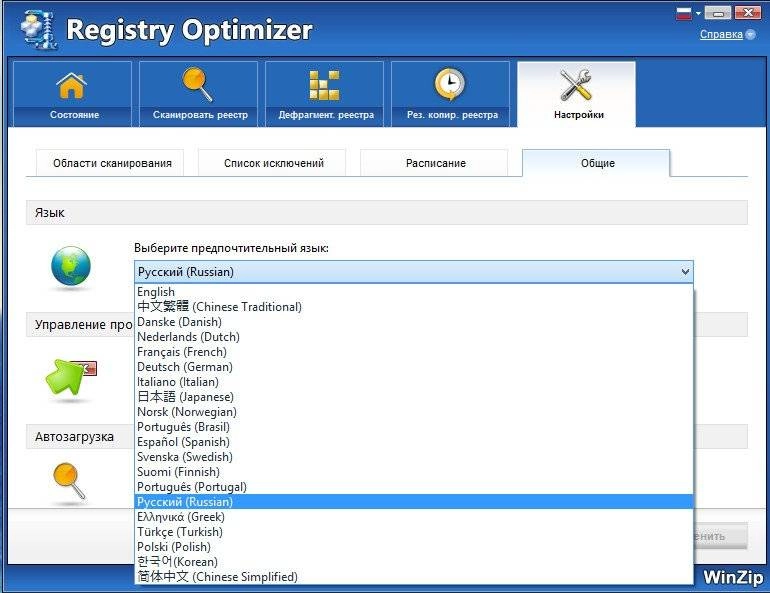
Task: Click the WinZip logo
Action: pyautogui.click(x=733, y=577)
